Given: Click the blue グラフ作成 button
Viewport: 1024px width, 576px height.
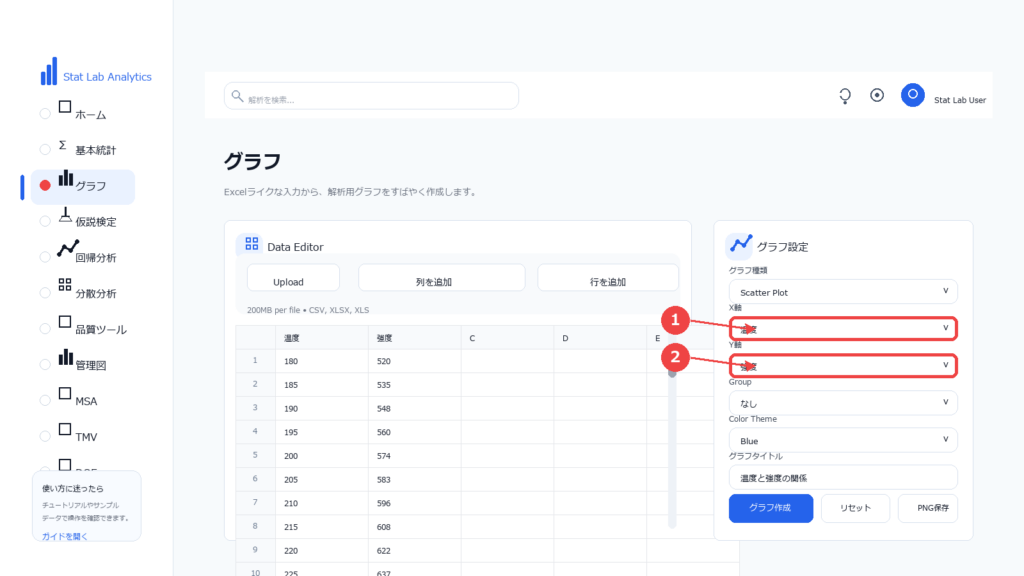Looking at the screenshot, I should click(771, 508).
